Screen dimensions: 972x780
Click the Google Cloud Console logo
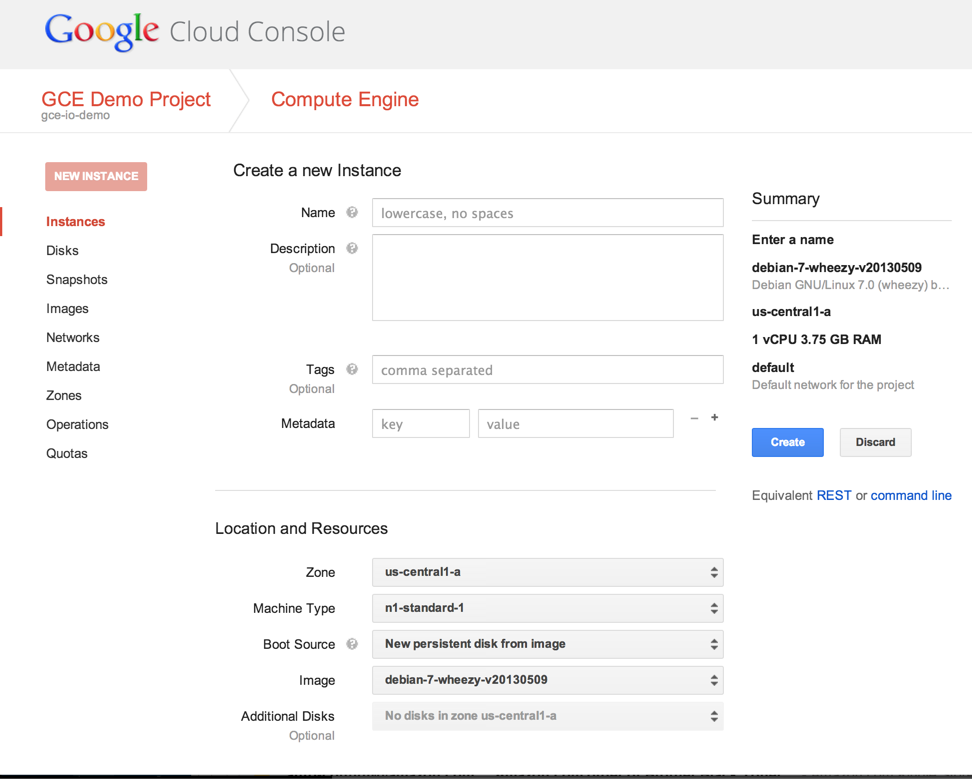point(195,31)
